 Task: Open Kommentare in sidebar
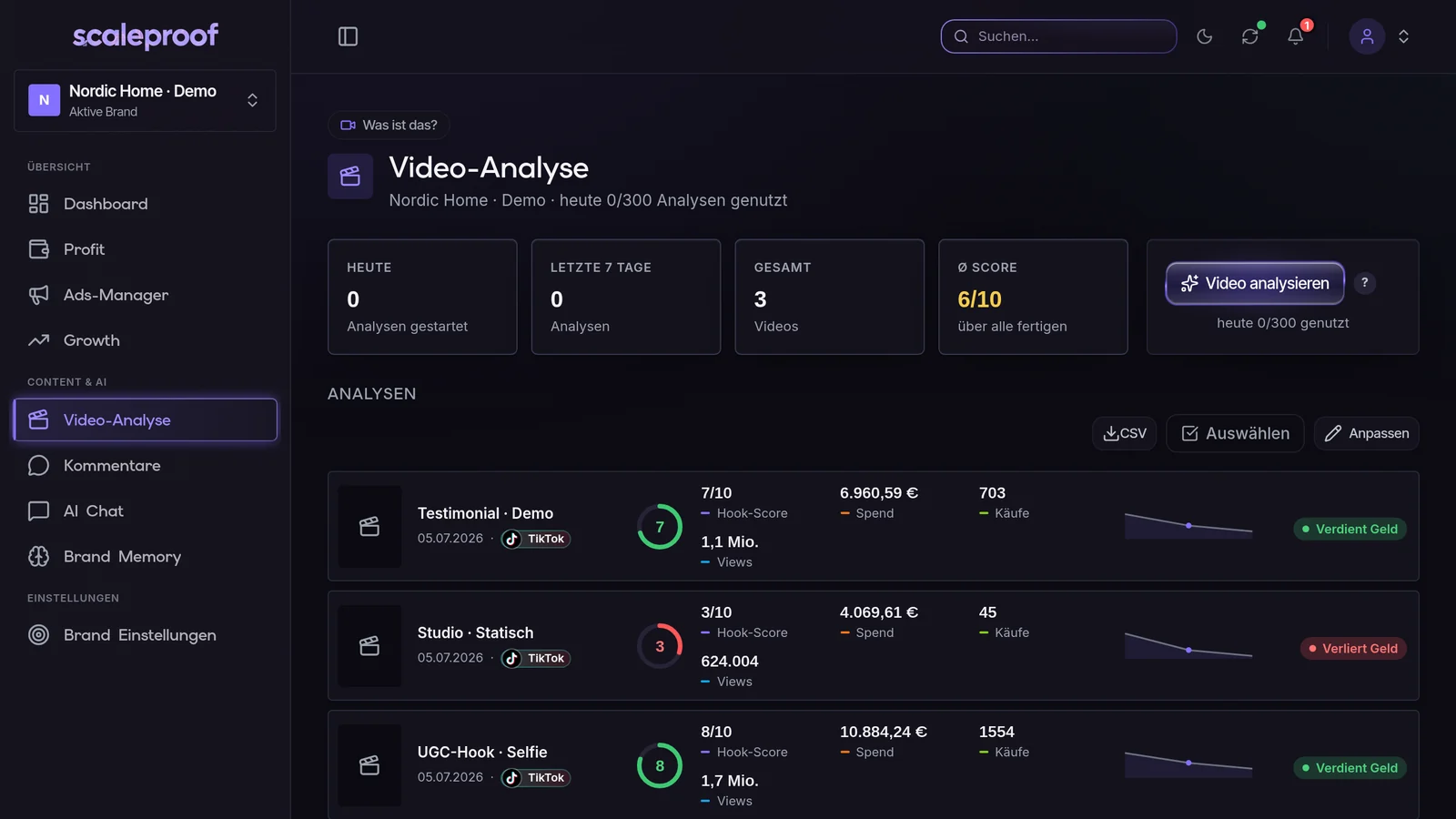coord(145,465)
